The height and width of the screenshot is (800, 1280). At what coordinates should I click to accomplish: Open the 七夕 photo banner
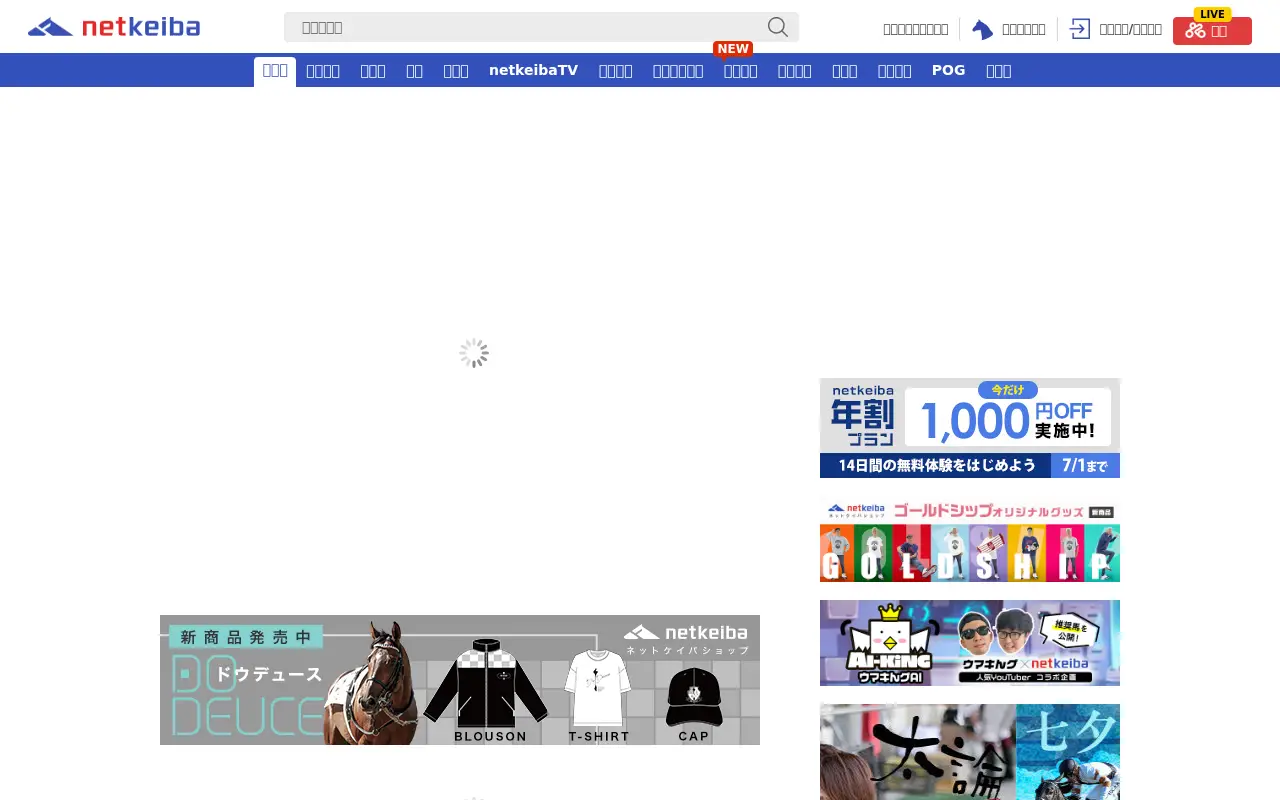tap(970, 752)
